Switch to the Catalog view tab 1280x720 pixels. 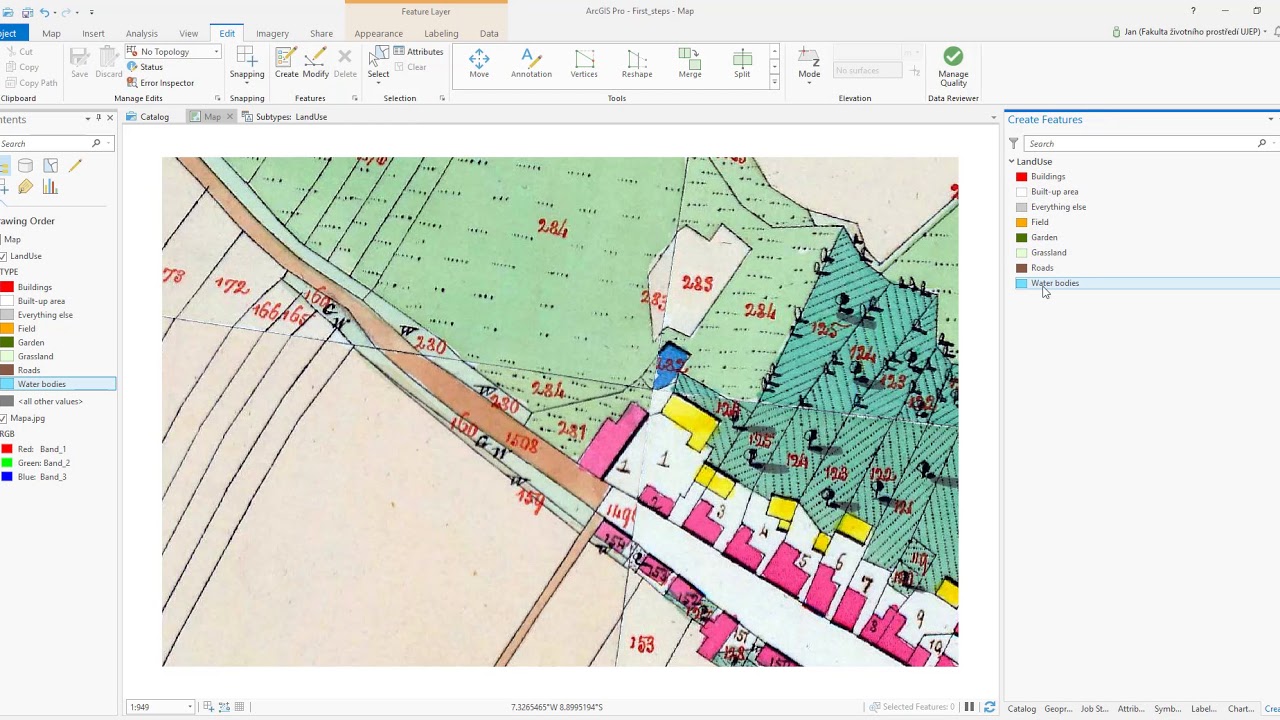148,117
